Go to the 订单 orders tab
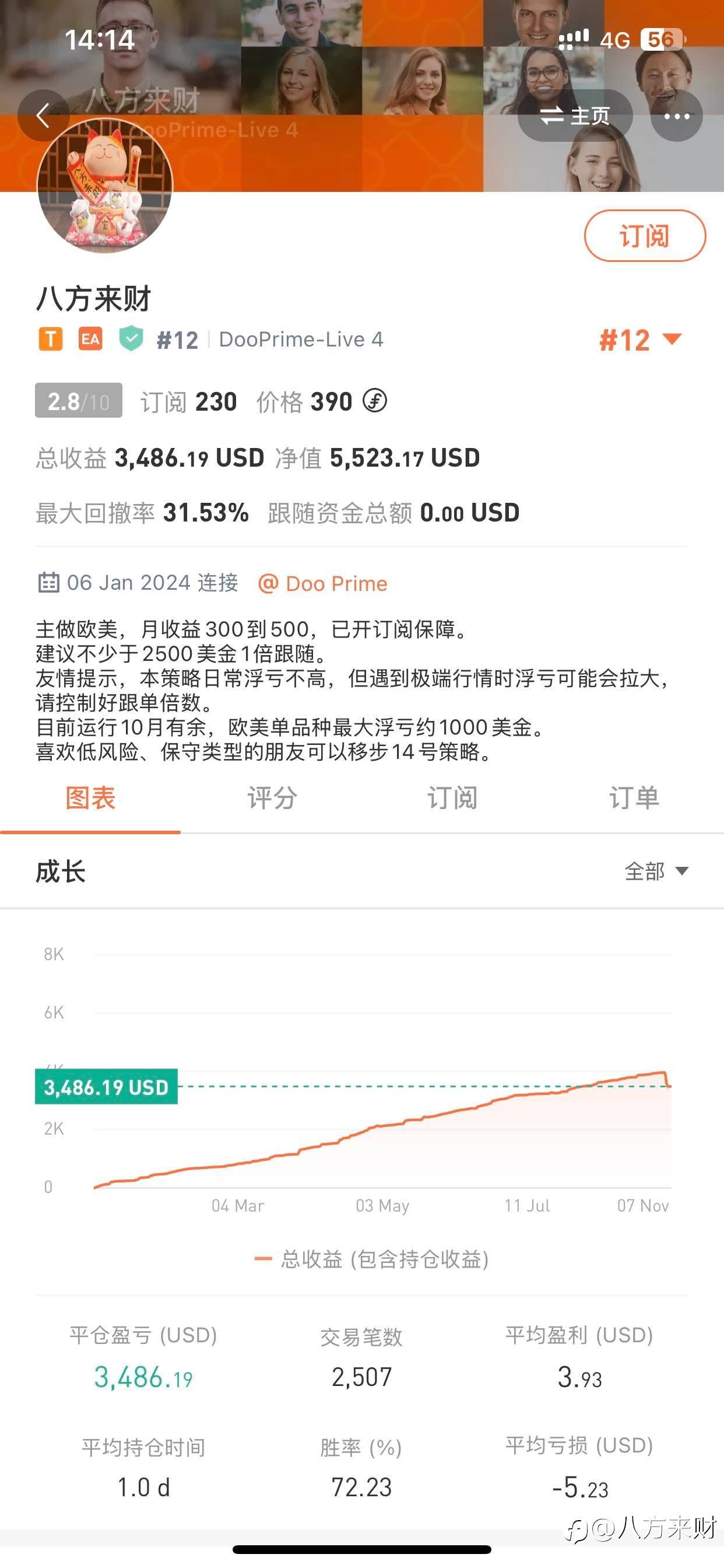The width and height of the screenshot is (724, 1568). (x=633, y=798)
